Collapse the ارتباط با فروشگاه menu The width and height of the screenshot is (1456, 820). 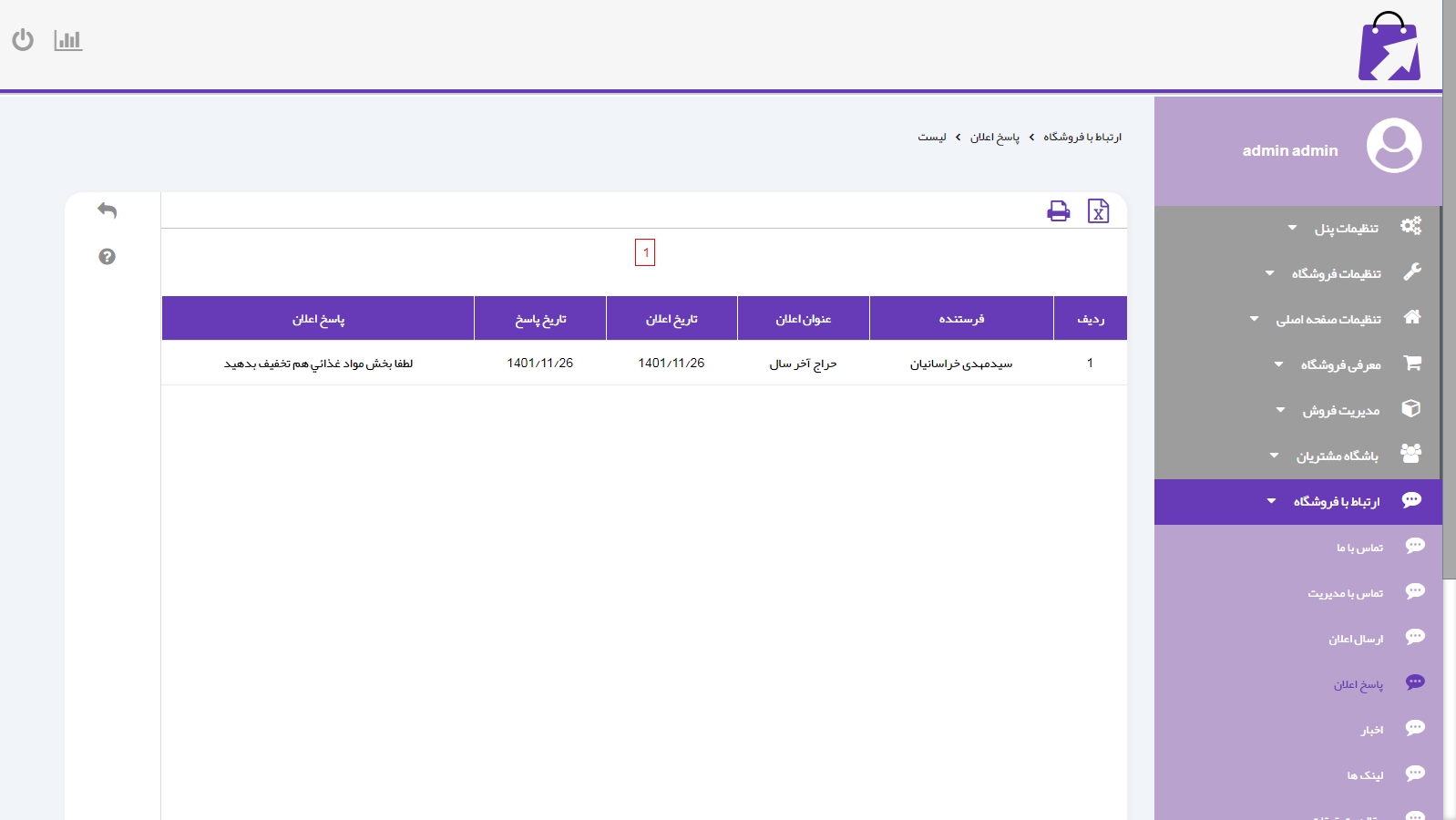tap(1336, 501)
